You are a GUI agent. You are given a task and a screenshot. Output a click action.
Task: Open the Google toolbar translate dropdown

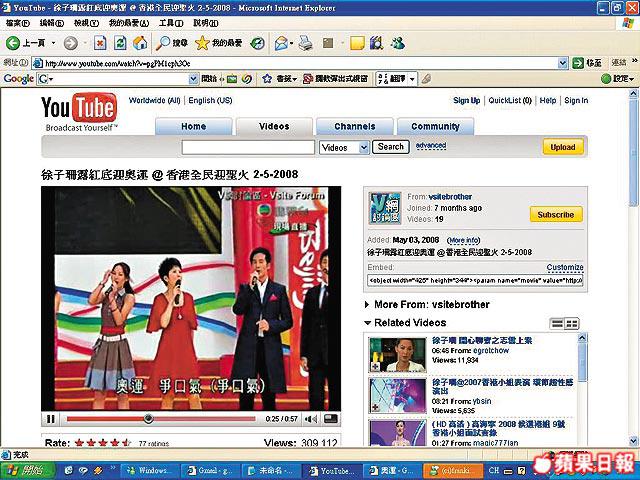pyautogui.click(x=413, y=79)
